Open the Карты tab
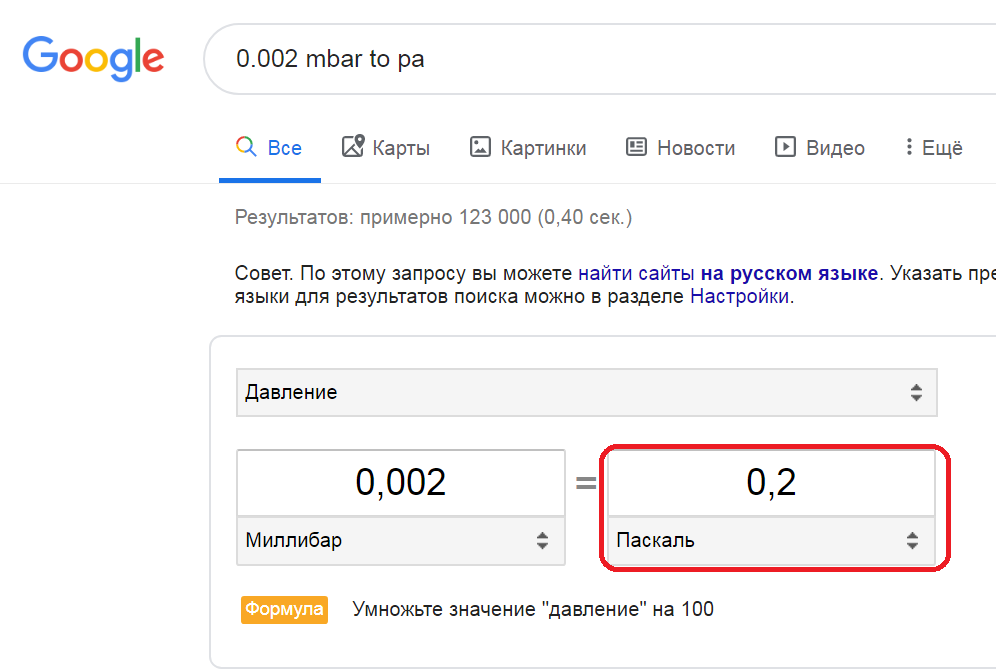The image size is (996, 671). tap(401, 148)
